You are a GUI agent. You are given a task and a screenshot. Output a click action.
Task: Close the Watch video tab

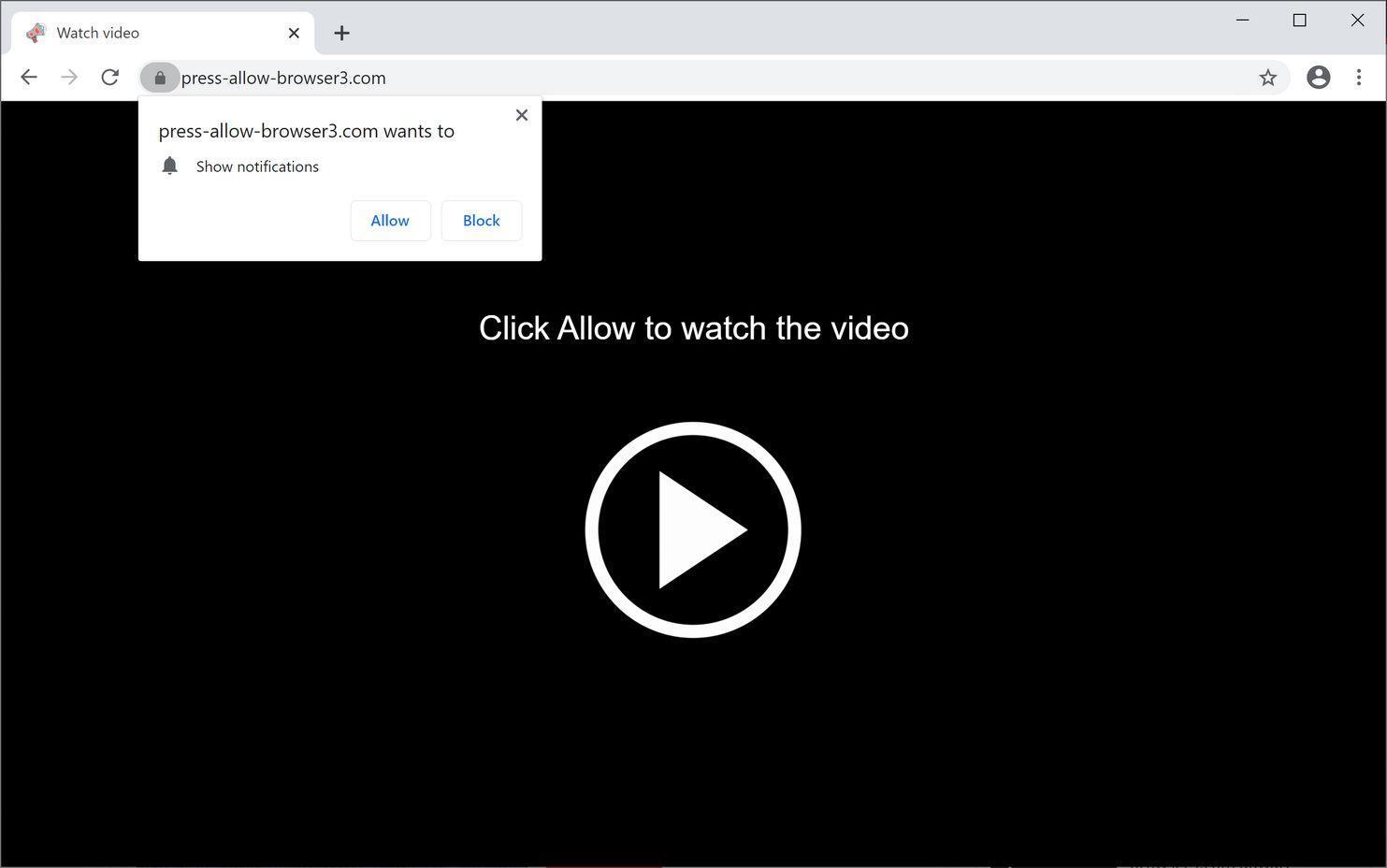coord(294,33)
